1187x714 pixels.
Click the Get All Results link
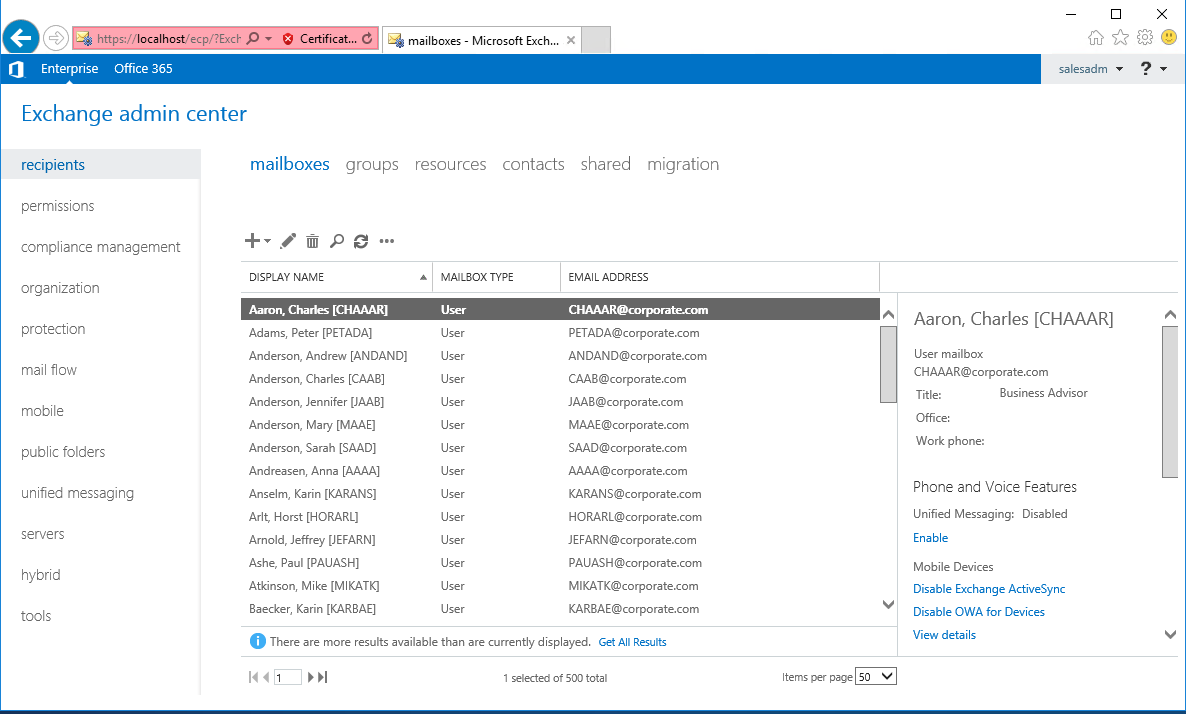632,642
